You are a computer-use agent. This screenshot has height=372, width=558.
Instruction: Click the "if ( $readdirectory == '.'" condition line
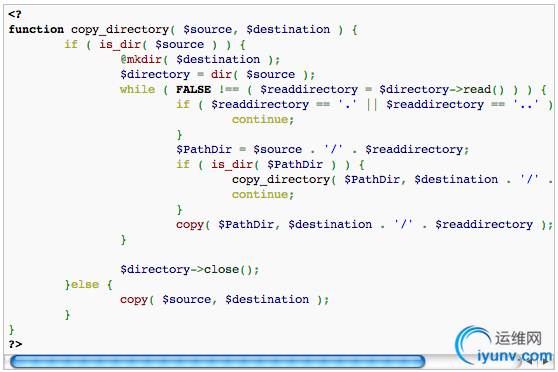click(364, 104)
